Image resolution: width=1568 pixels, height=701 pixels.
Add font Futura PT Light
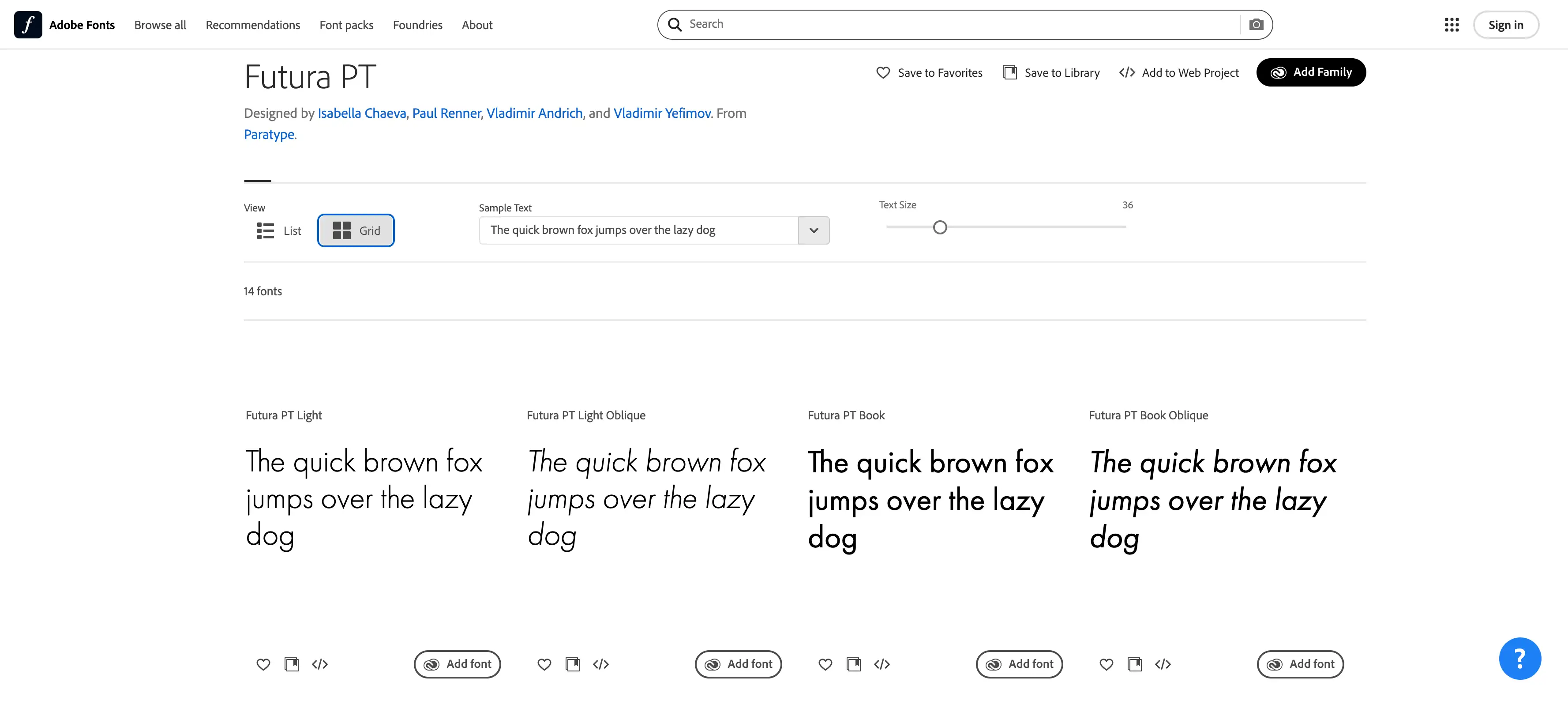pyautogui.click(x=457, y=664)
